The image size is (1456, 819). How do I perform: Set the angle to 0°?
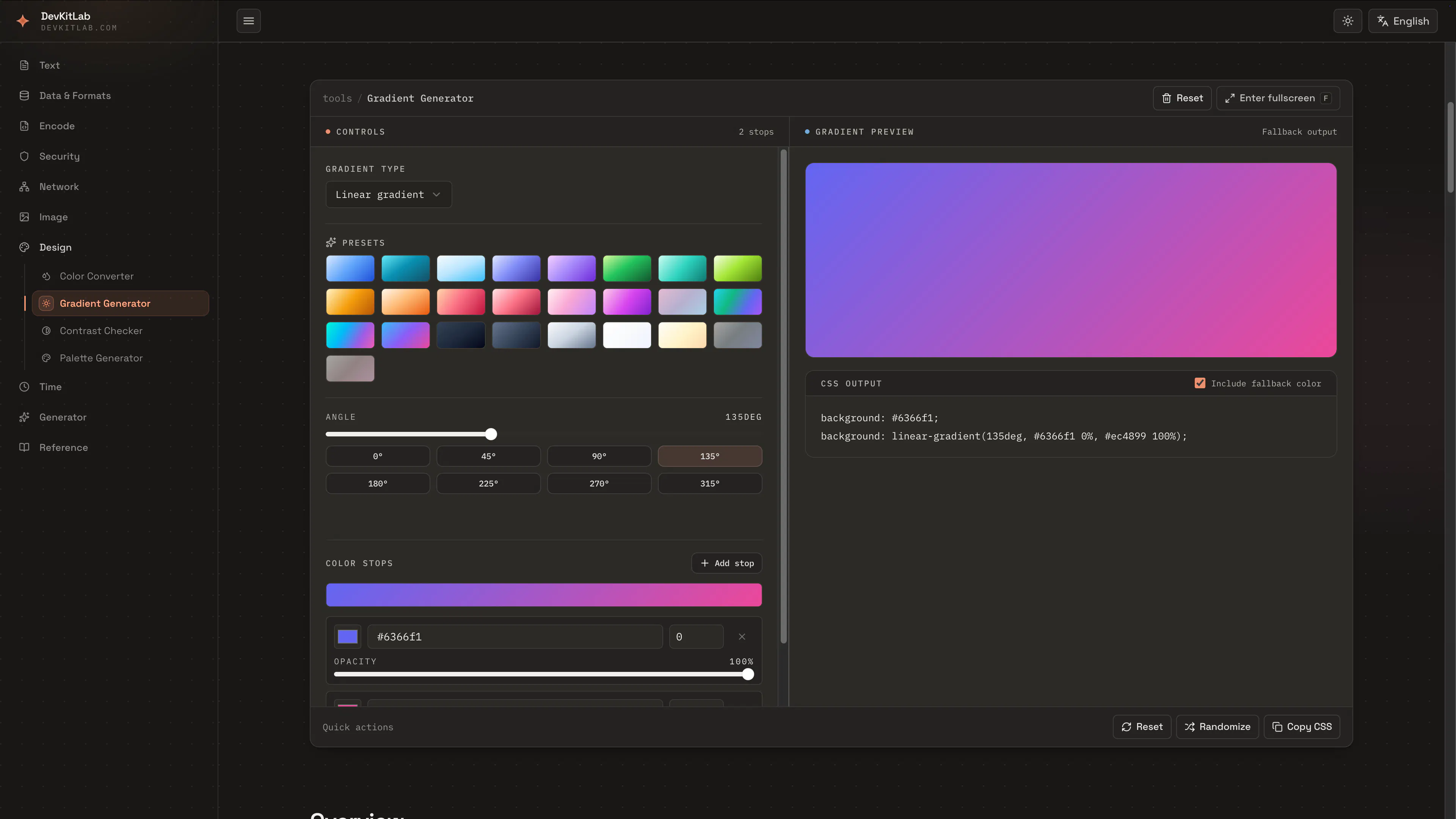pos(378,456)
